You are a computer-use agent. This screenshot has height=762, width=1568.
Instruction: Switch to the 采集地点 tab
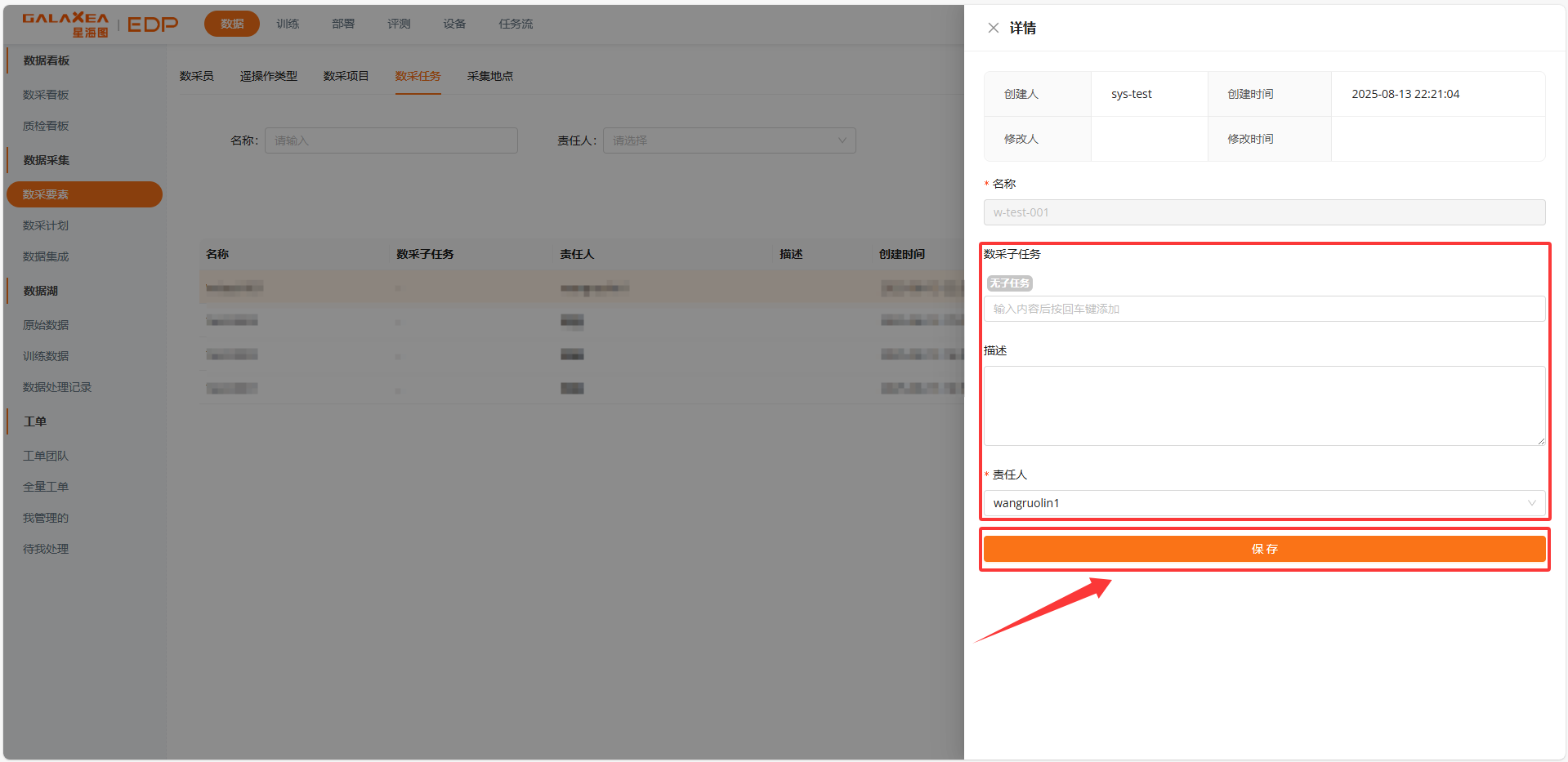(x=489, y=76)
